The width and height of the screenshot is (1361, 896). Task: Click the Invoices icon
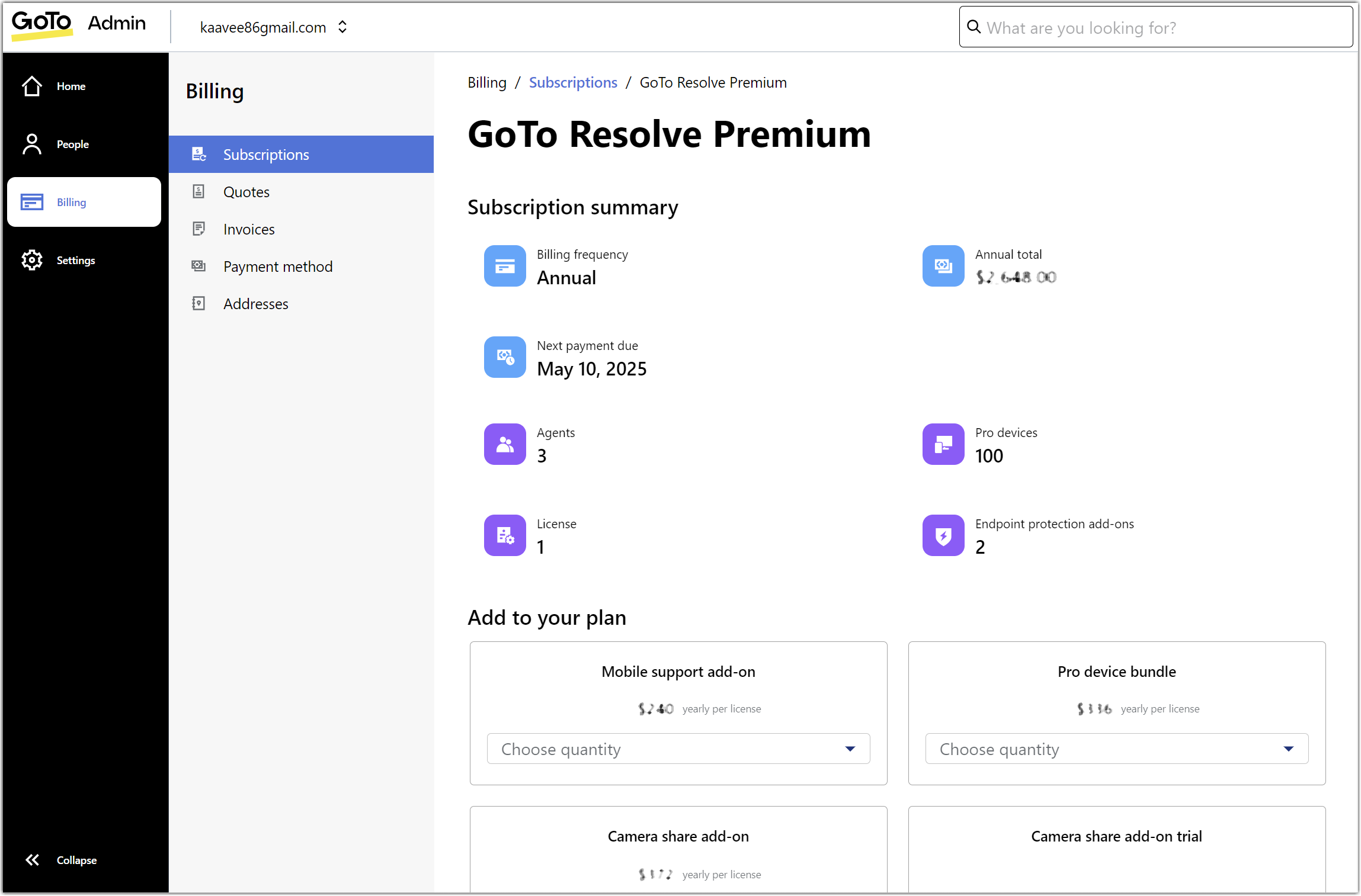198,229
